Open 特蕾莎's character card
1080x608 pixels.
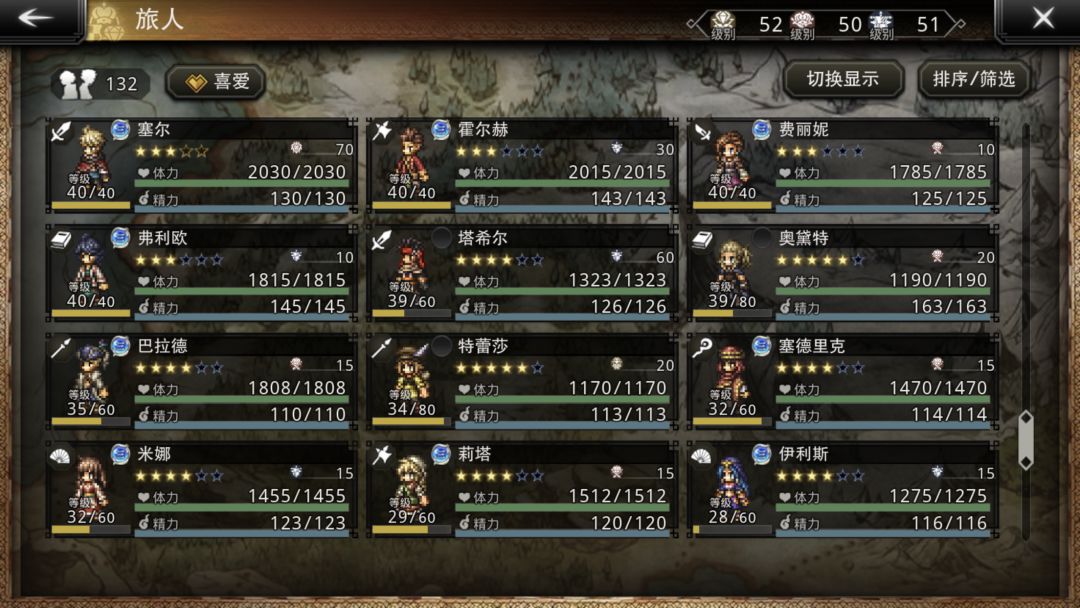pyautogui.click(x=521, y=381)
